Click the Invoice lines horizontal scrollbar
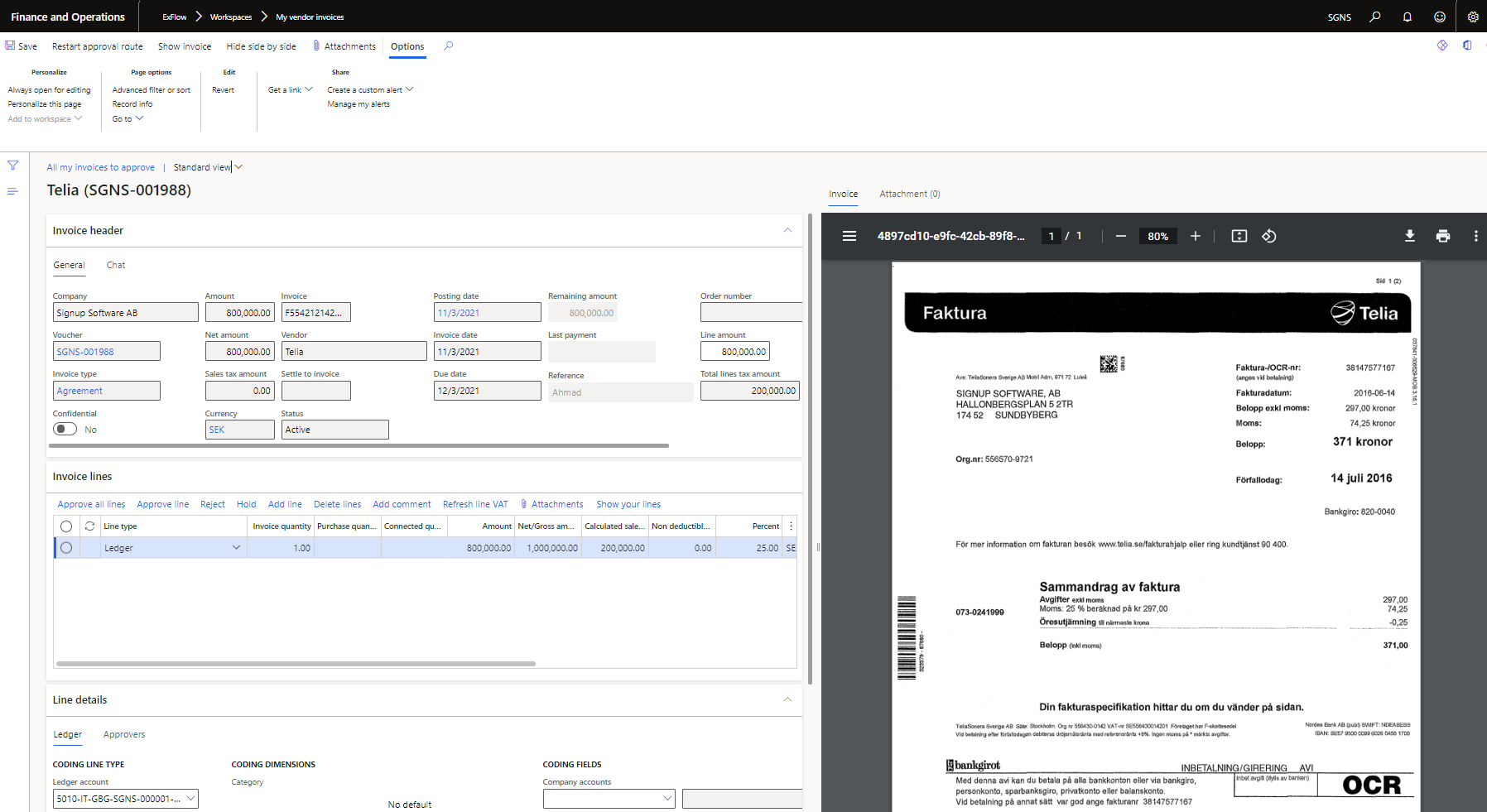 pos(296,663)
